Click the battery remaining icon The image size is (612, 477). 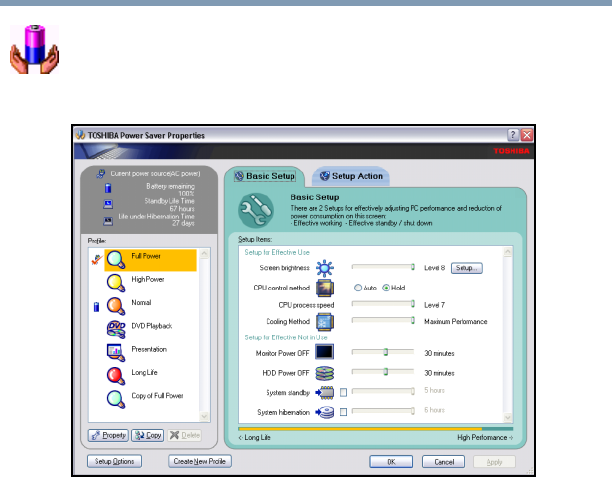(108, 188)
